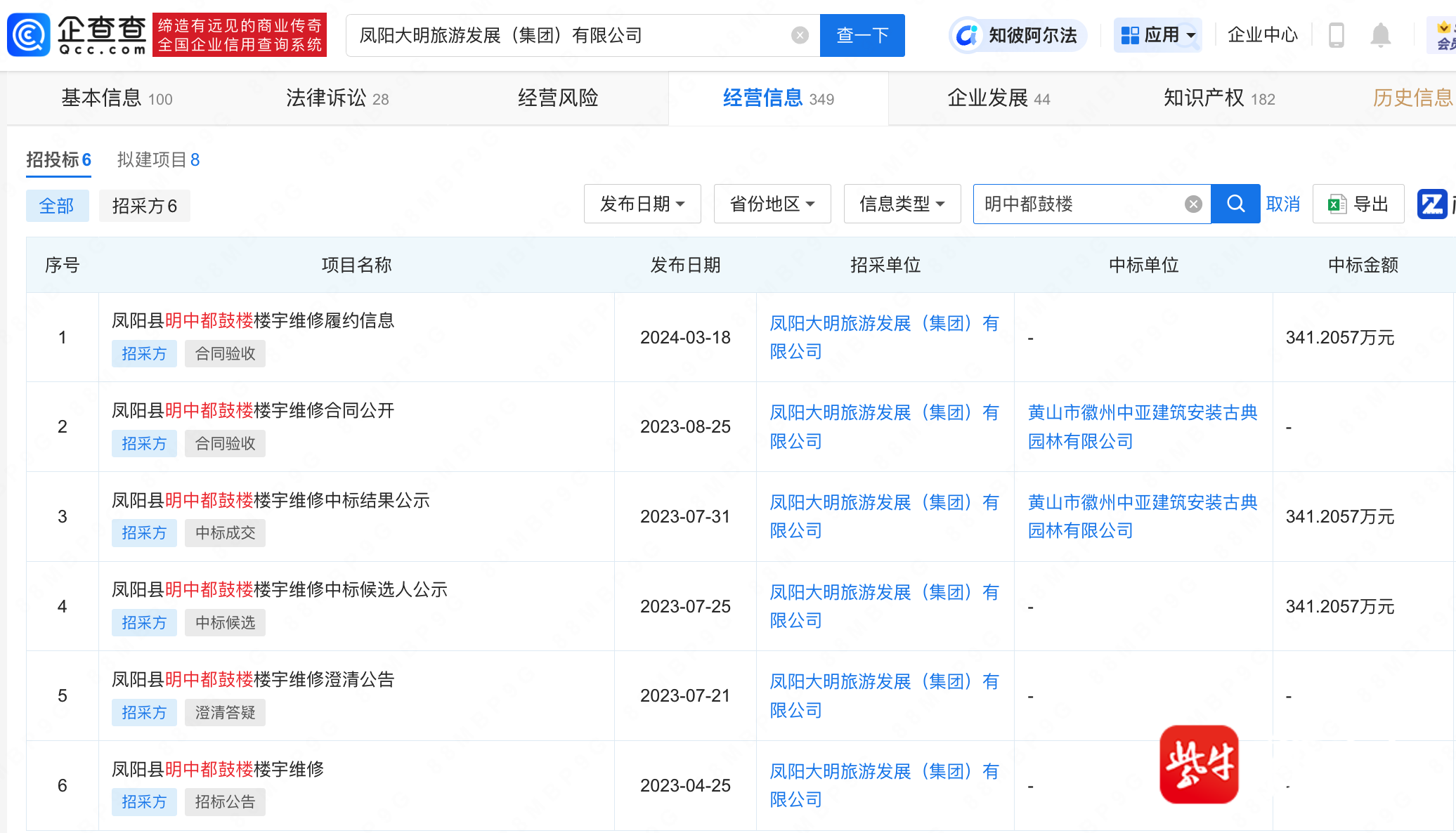This screenshot has width=1456, height=833.
Task: Select the 招投标 sub-tab
Action: pos(58,159)
